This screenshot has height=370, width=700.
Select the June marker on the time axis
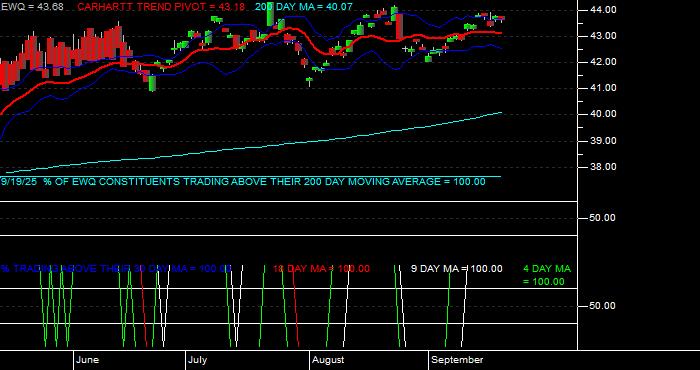[88, 360]
